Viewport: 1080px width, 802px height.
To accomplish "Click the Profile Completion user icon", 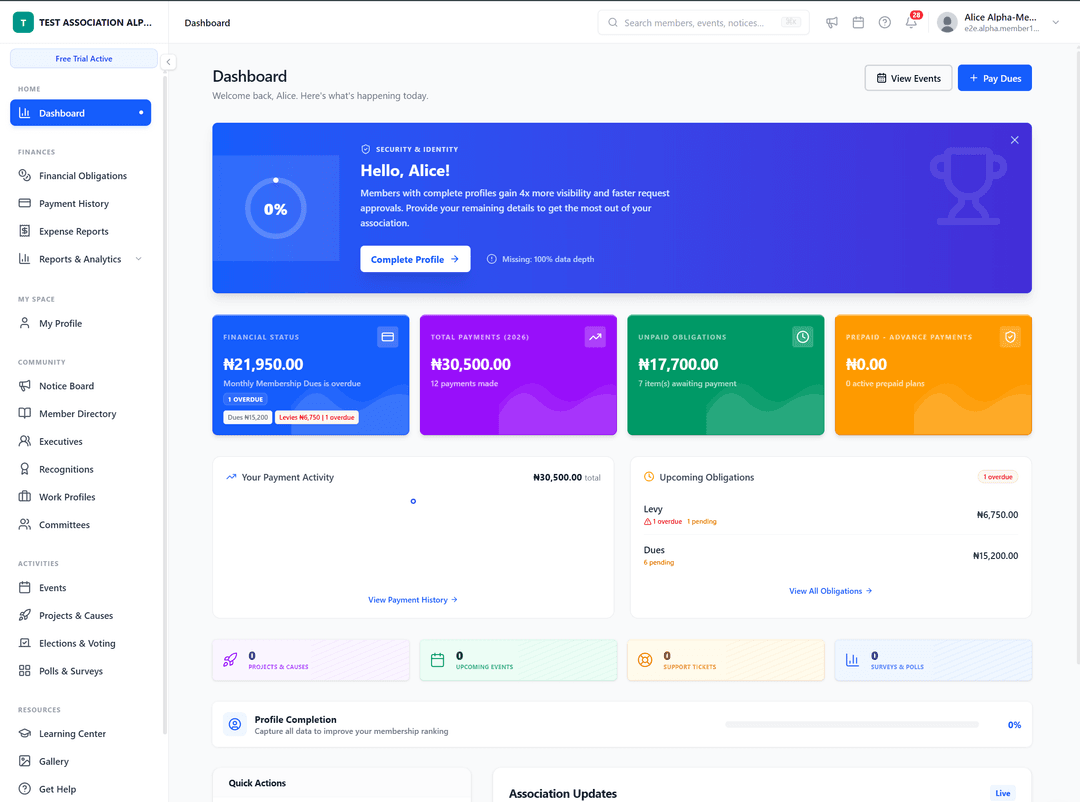I will pos(235,724).
